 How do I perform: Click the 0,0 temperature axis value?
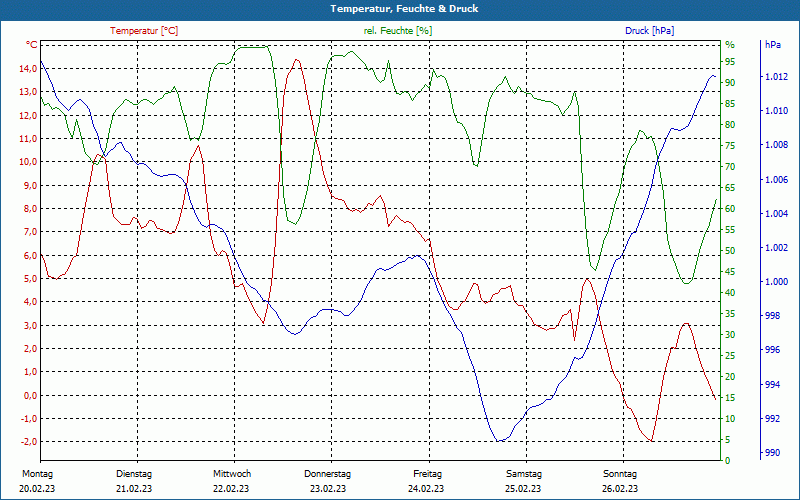pos(30,395)
